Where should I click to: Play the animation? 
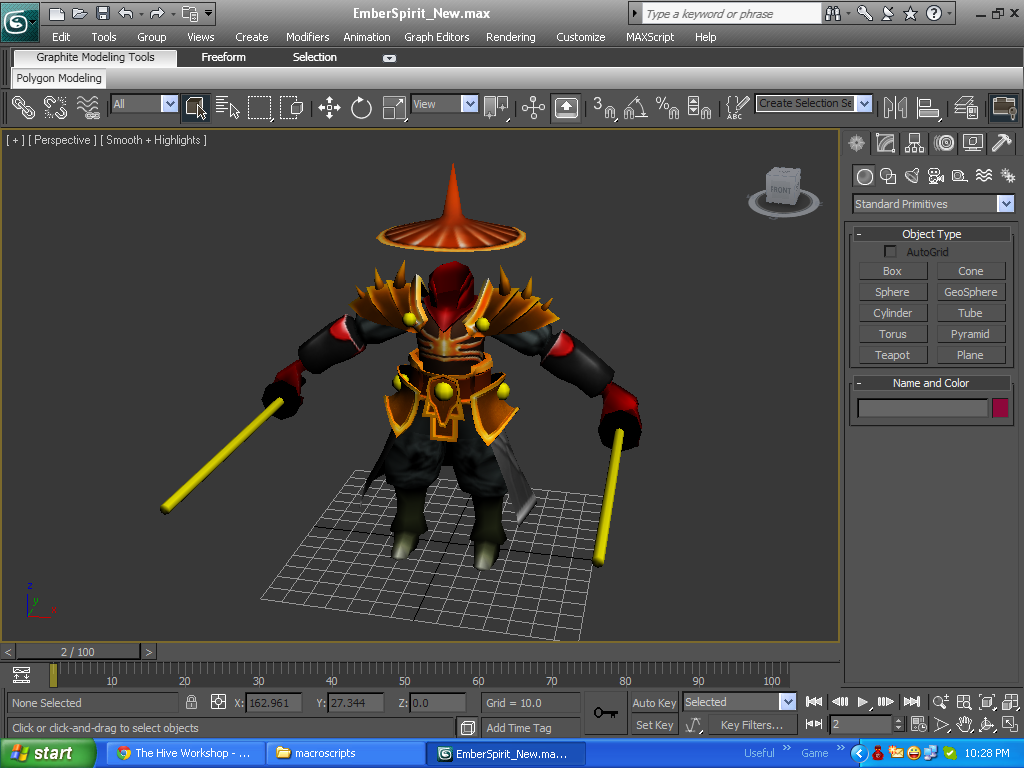point(863,702)
